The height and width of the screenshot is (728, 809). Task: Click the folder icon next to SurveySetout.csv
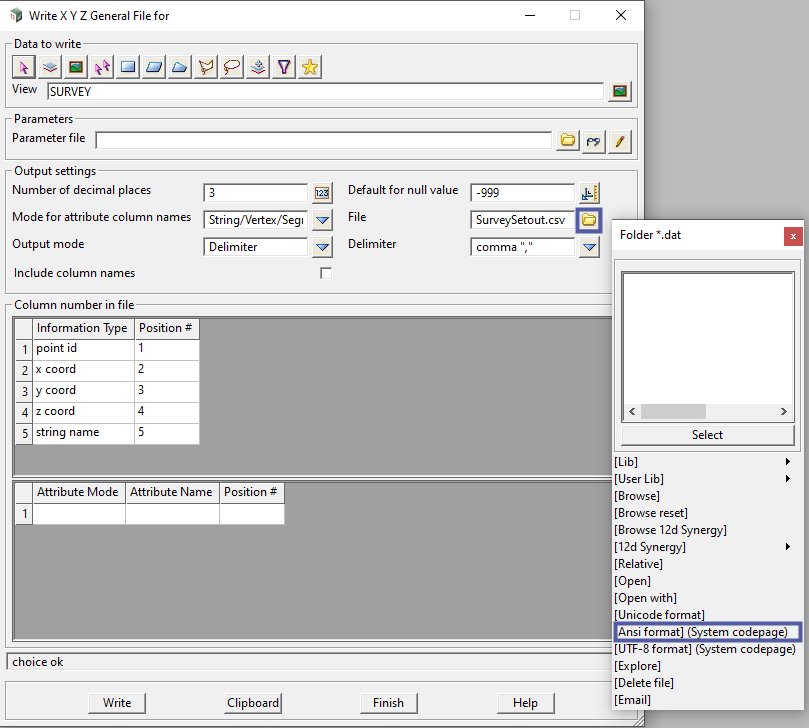(590, 220)
